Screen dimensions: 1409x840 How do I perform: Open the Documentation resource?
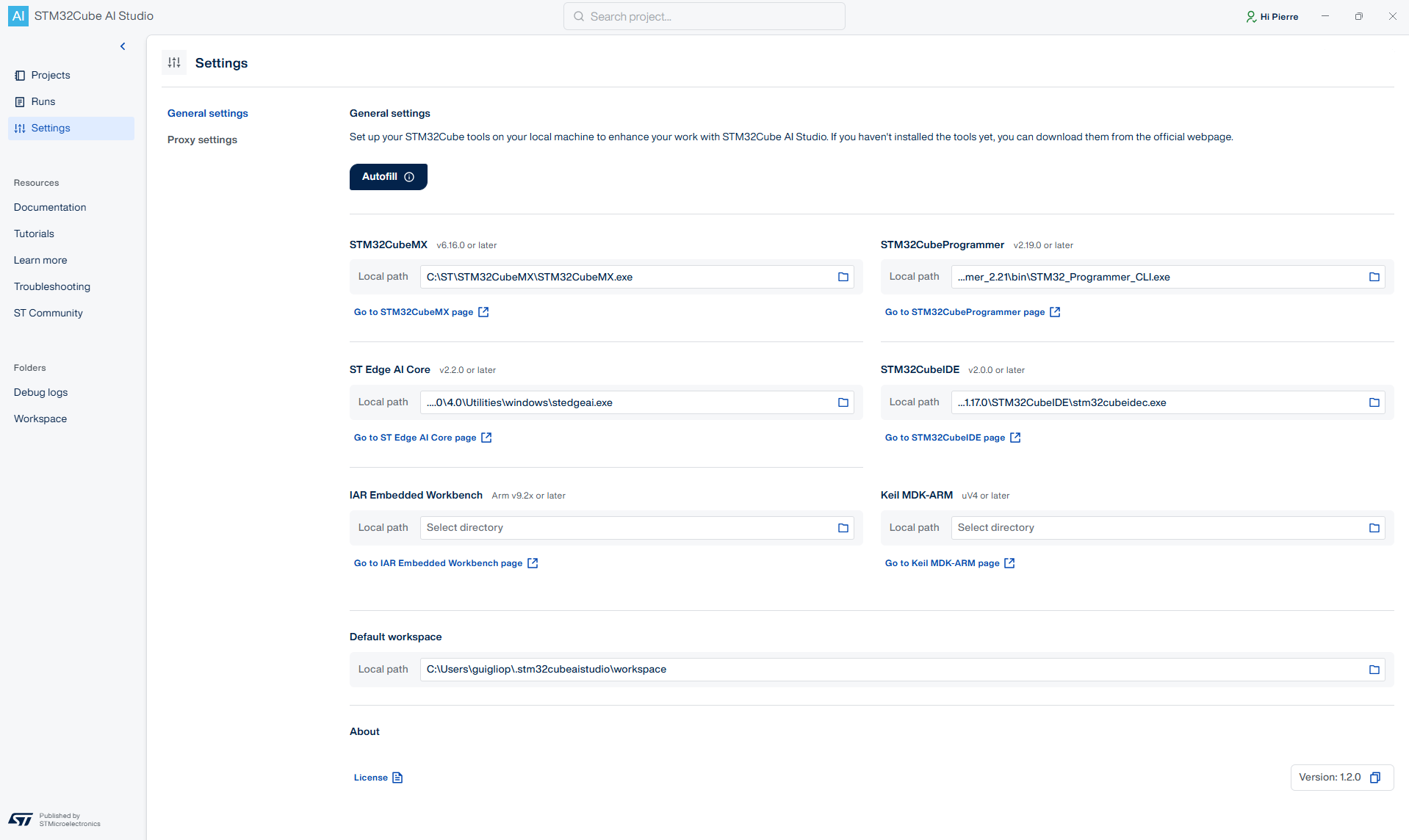[x=50, y=208]
